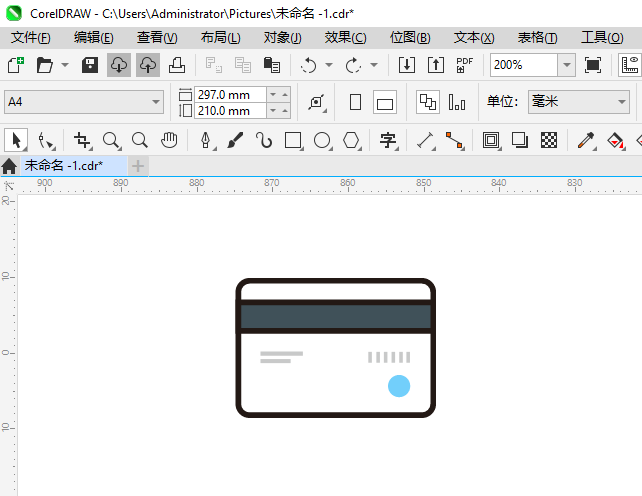This screenshot has height=496, width=642.
Task: Select the Parallel Dimension tool
Action: coord(425,140)
